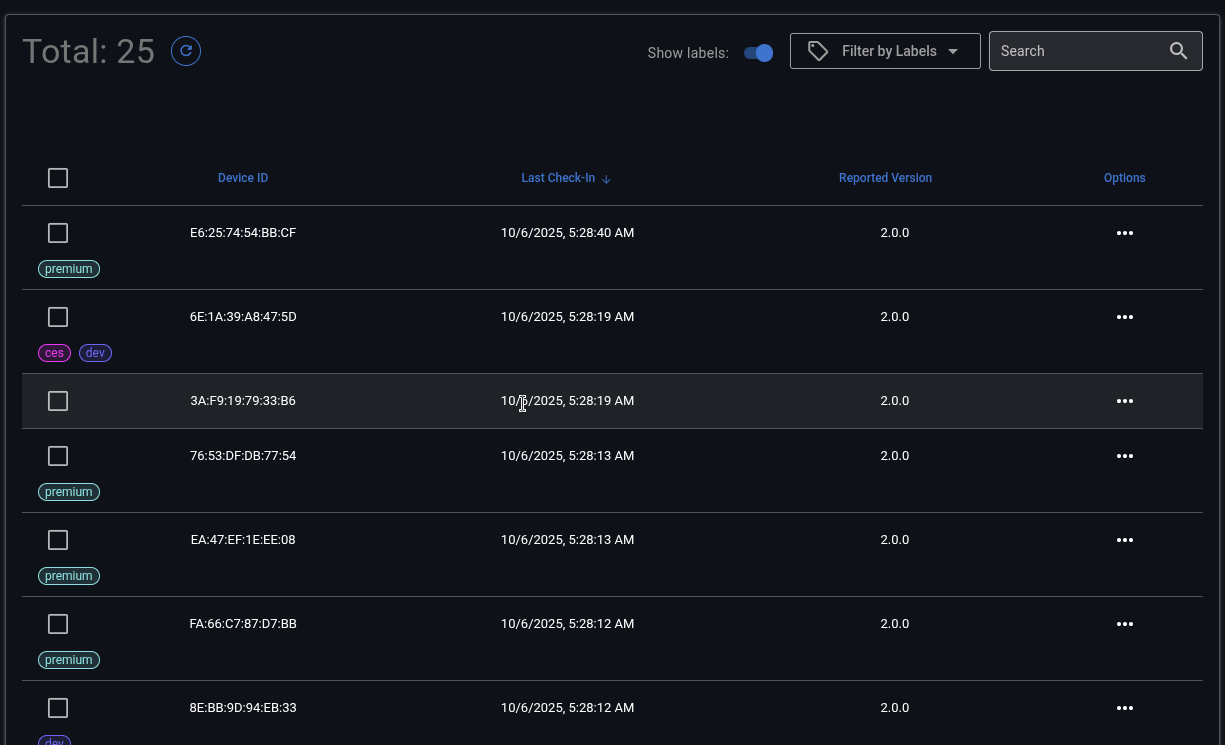Check the select-all checkbox in header

click(58, 178)
